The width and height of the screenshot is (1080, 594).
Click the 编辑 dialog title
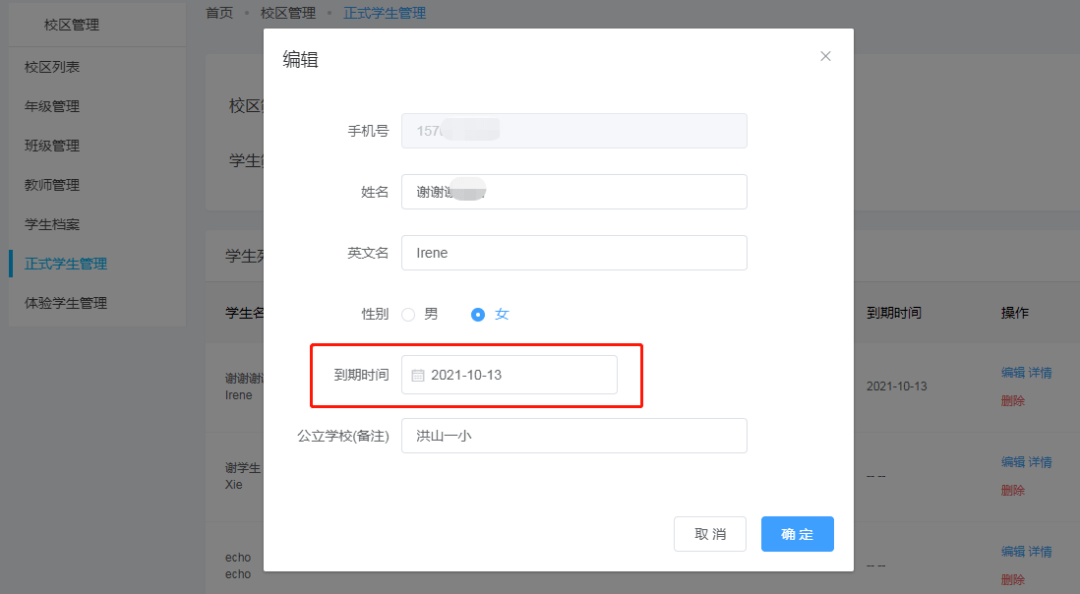[x=300, y=60]
